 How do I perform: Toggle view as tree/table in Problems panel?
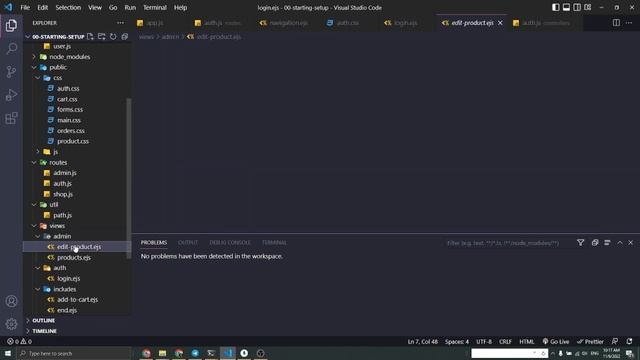pyautogui.click(x=607, y=242)
